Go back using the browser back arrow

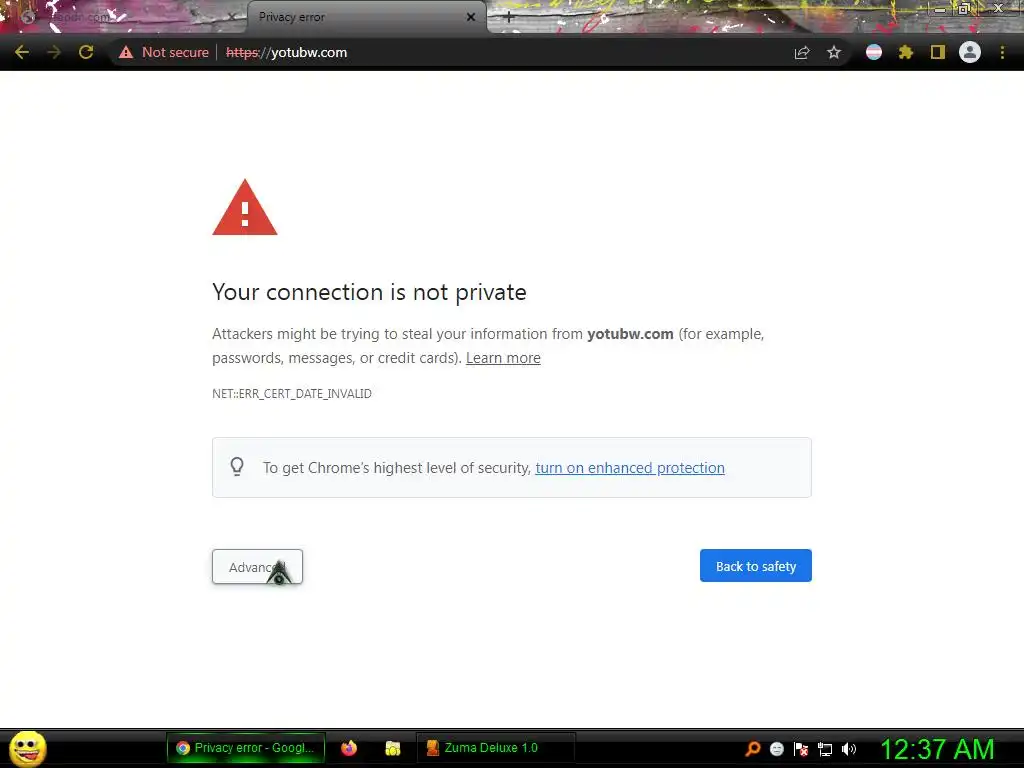[22, 52]
